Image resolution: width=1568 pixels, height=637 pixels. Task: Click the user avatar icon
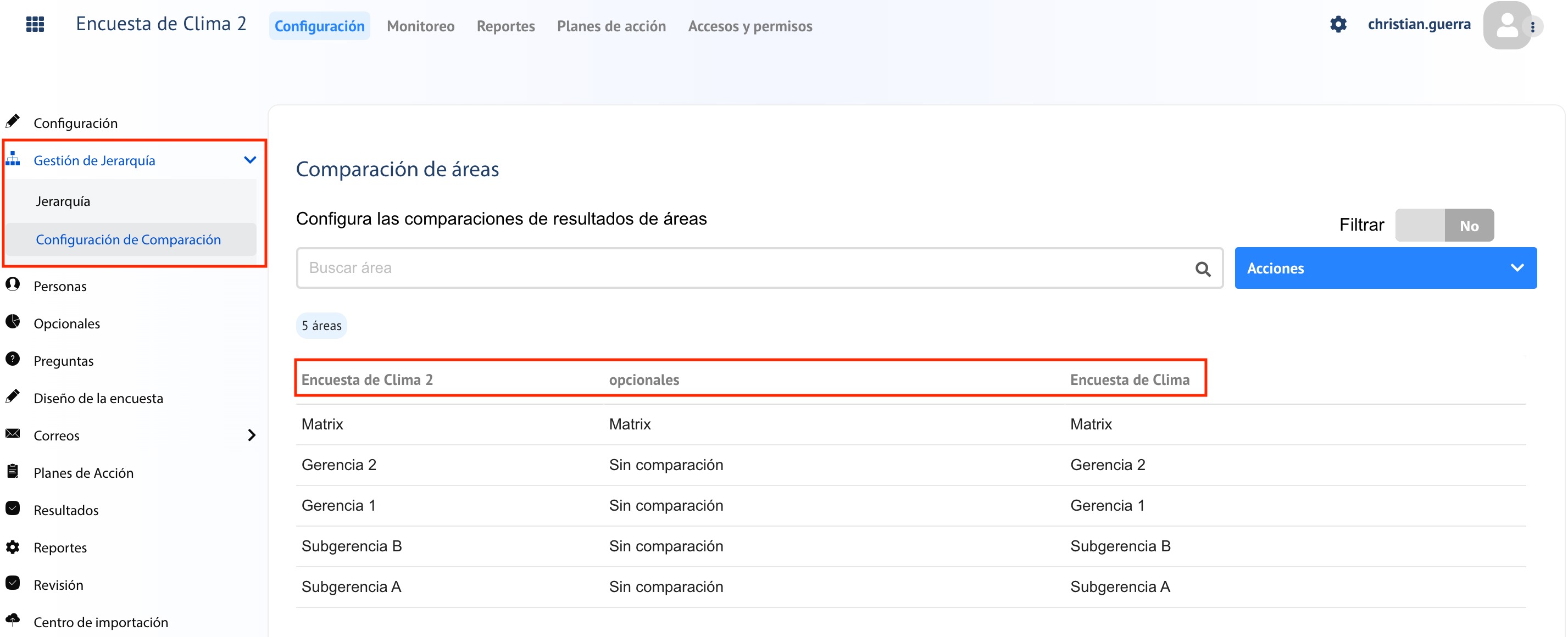pos(1507,25)
